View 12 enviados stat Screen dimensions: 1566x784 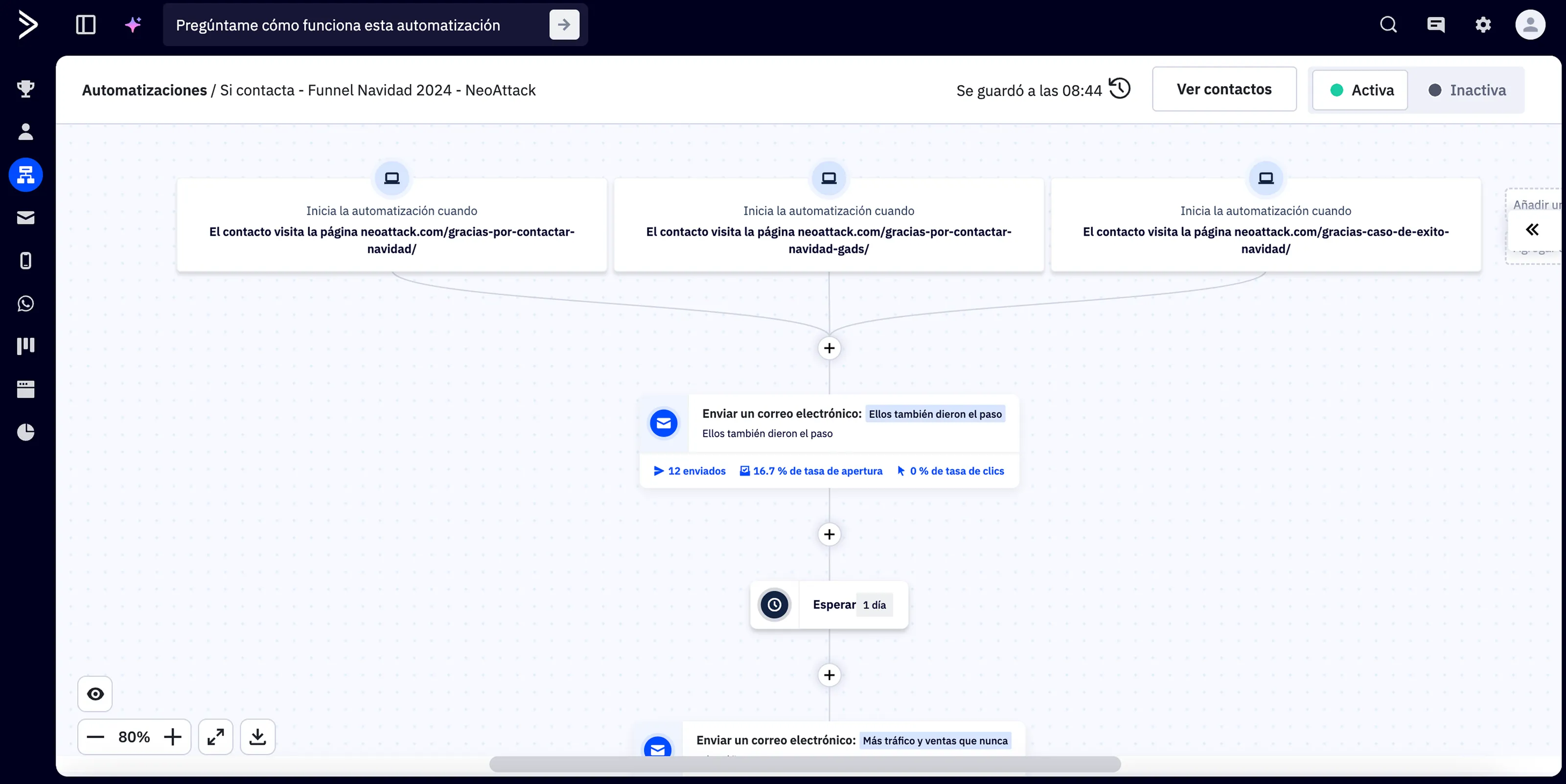pos(690,471)
